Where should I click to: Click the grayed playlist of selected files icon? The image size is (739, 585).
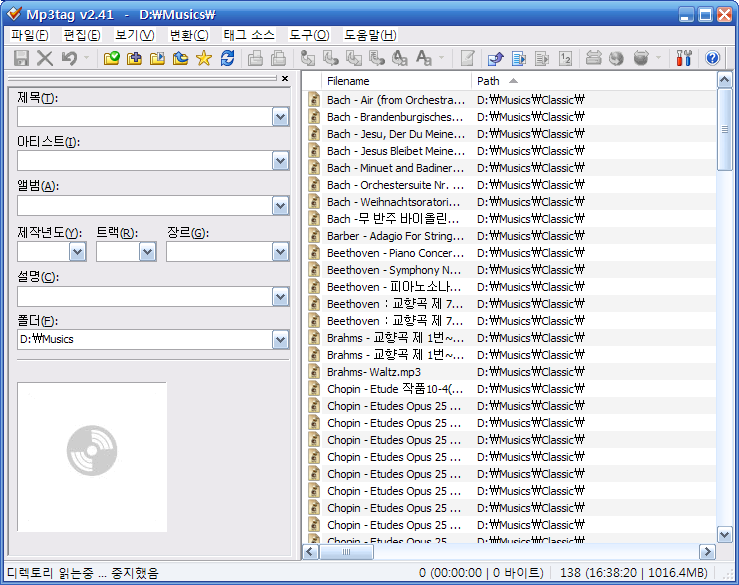(542, 58)
